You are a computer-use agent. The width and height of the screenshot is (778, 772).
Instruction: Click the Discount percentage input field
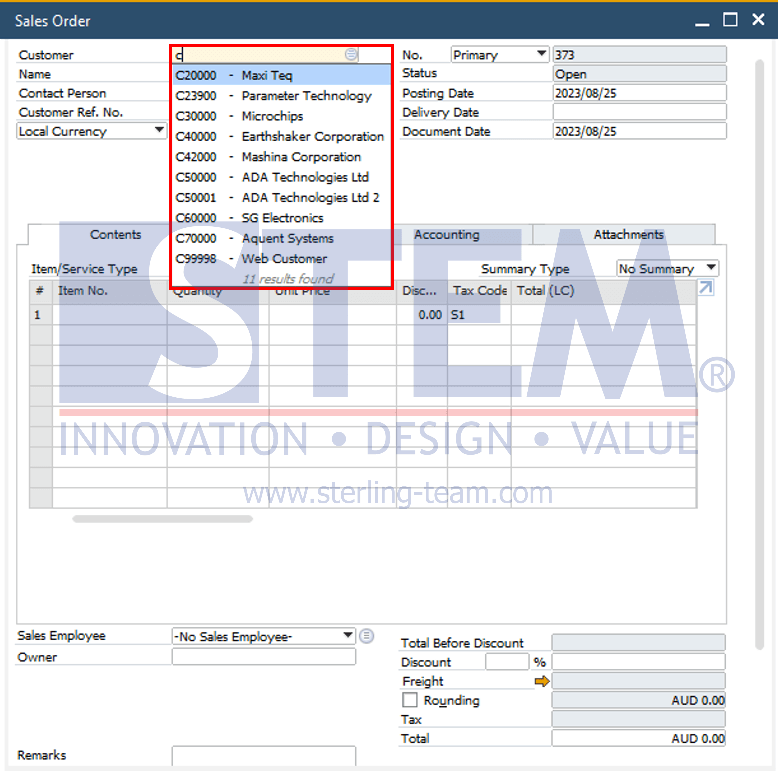coord(507,662)
